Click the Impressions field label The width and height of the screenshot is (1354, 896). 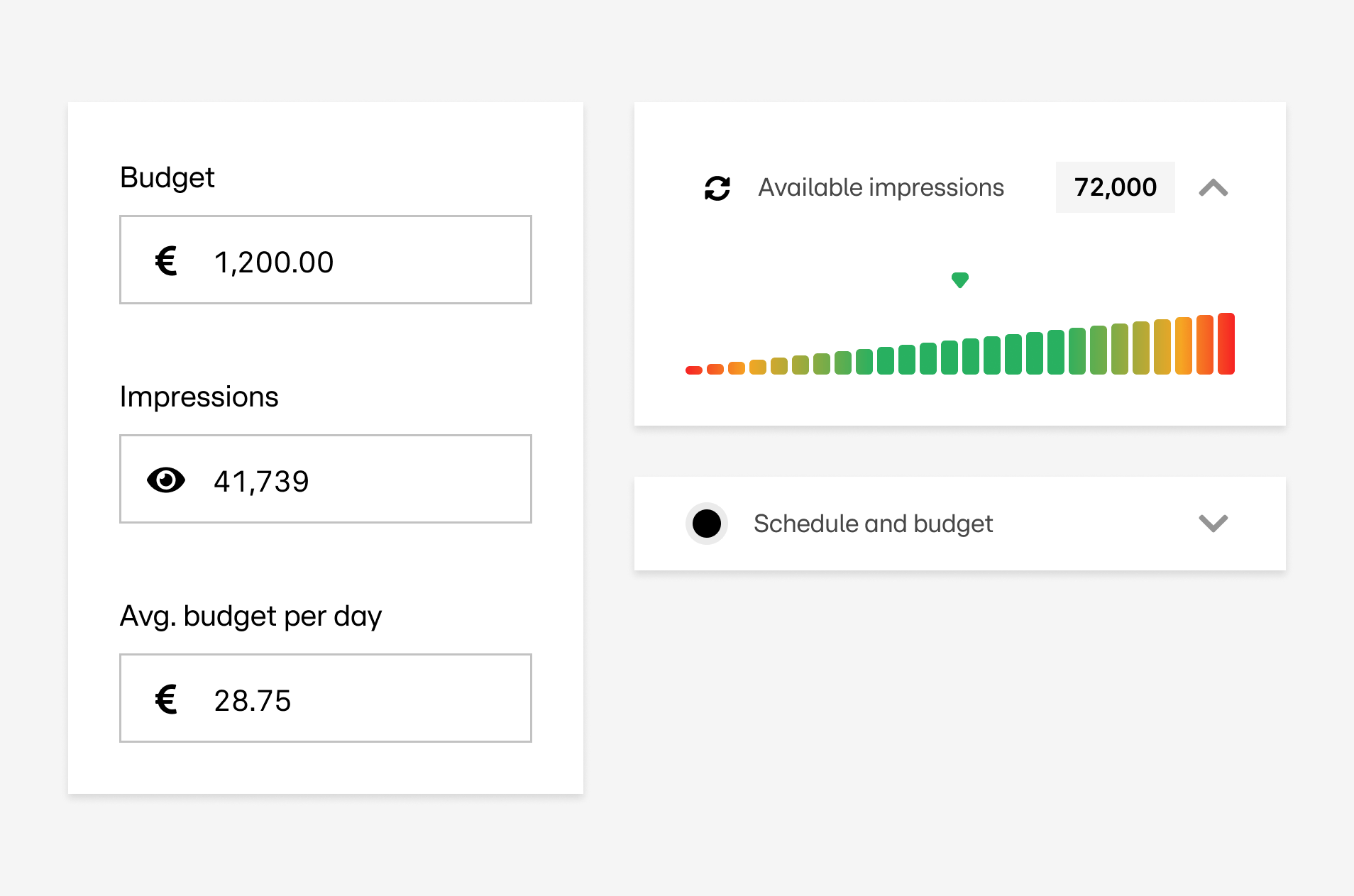tap(199, 397)
